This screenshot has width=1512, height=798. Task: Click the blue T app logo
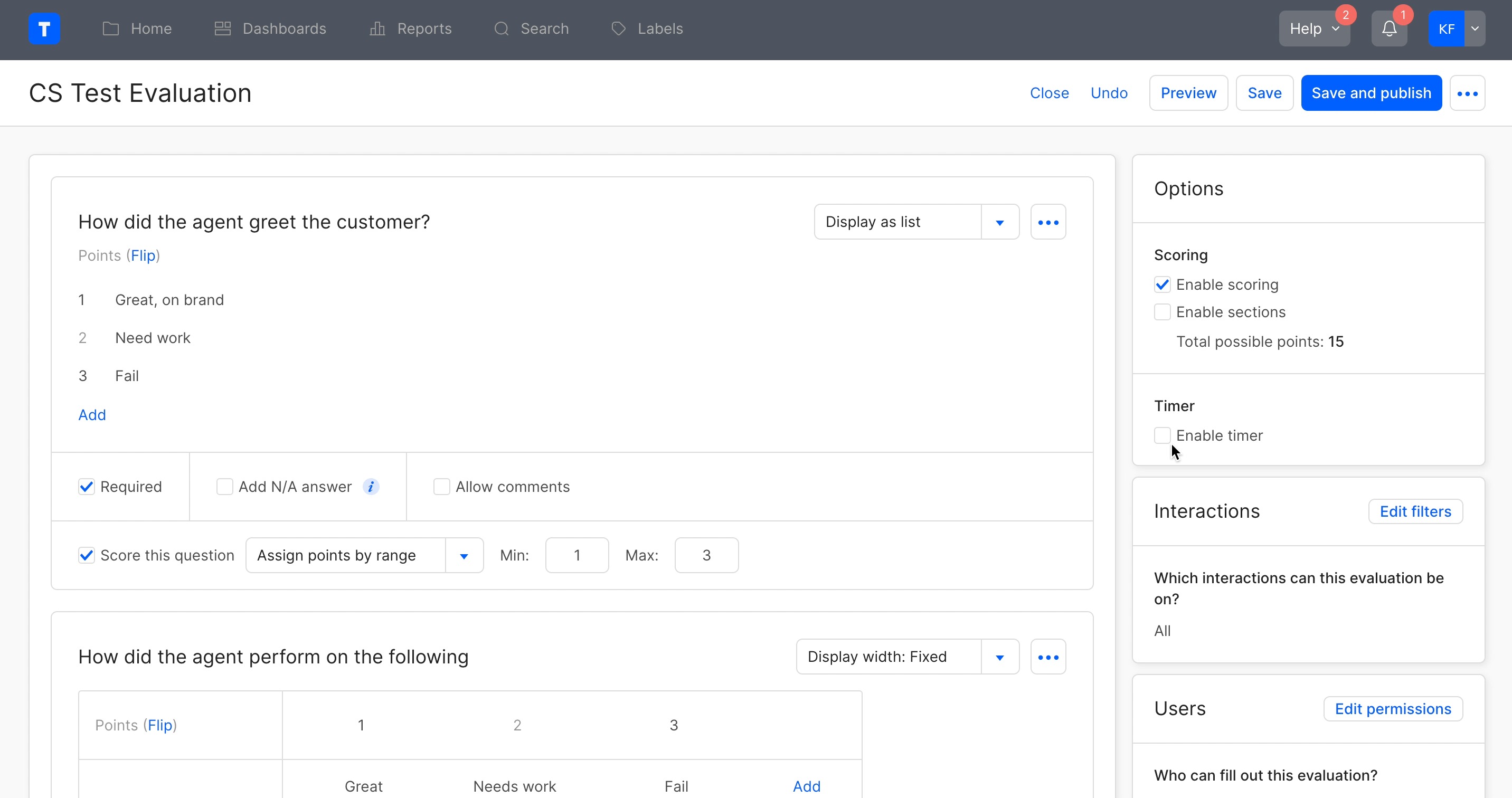click(44, 28)
